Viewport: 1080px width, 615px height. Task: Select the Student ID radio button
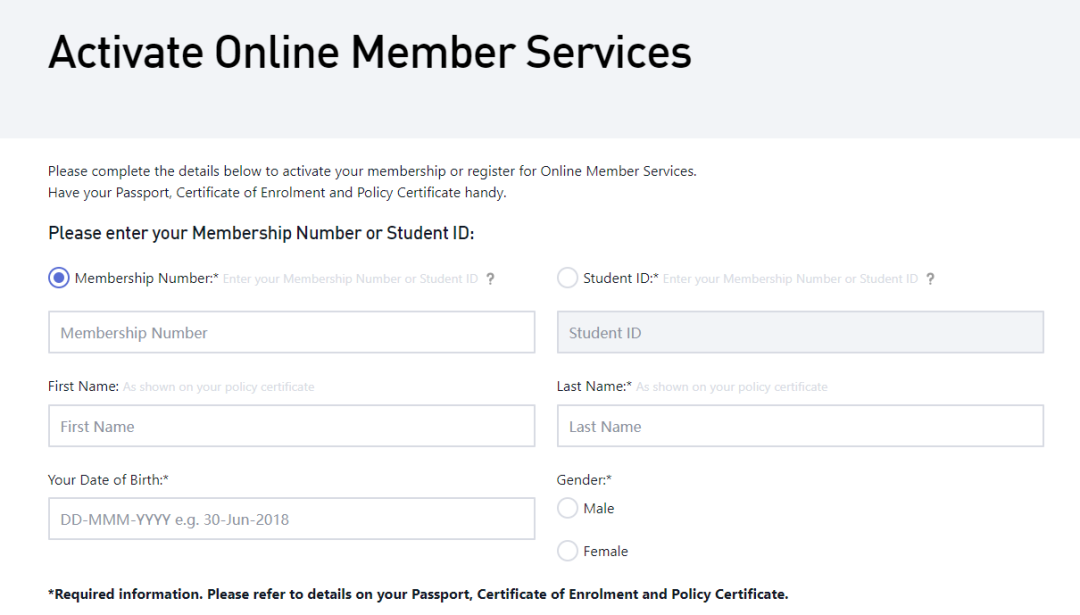[x=567, y=278]
